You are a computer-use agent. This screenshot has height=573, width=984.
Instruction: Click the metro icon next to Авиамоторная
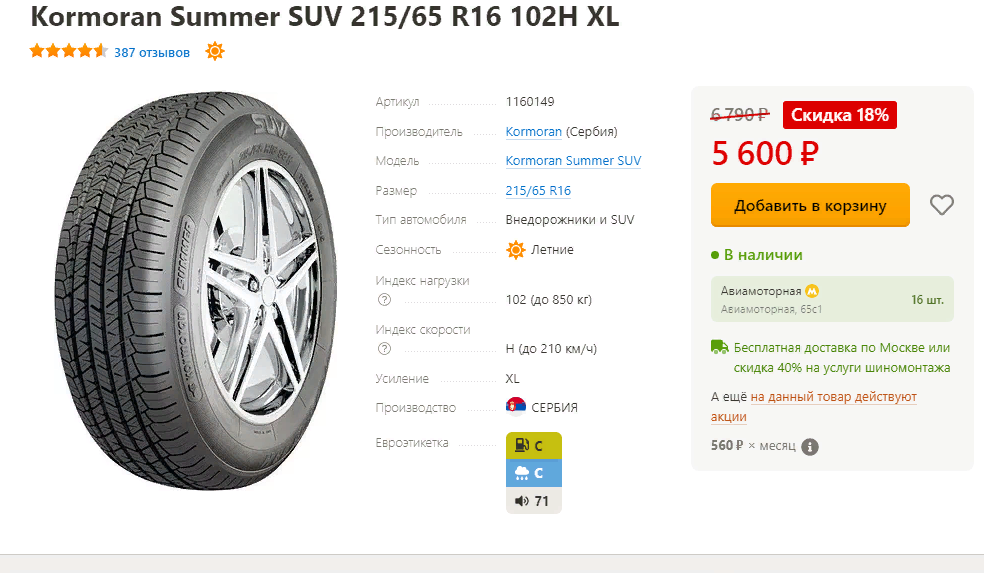tap(812, 291)
